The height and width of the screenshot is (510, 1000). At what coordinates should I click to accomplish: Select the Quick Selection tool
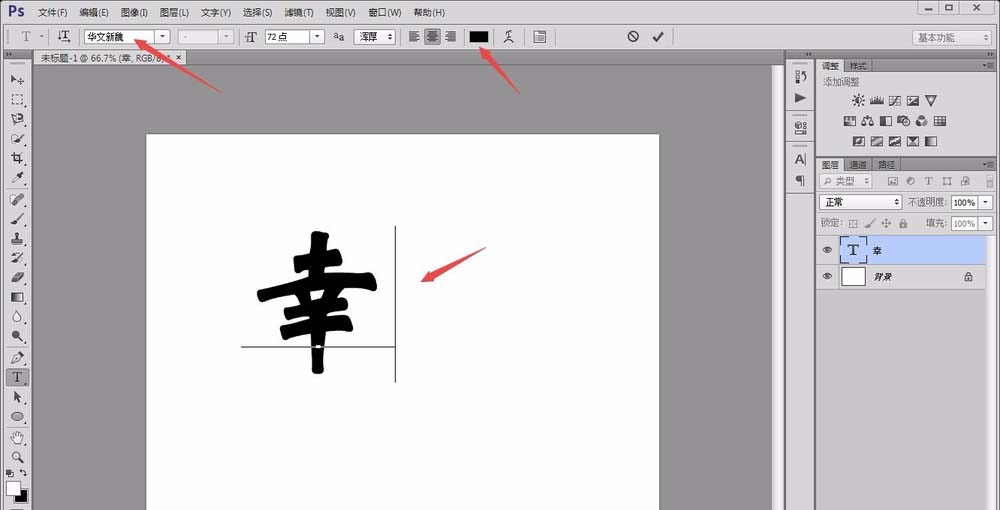tap(17, 139)
